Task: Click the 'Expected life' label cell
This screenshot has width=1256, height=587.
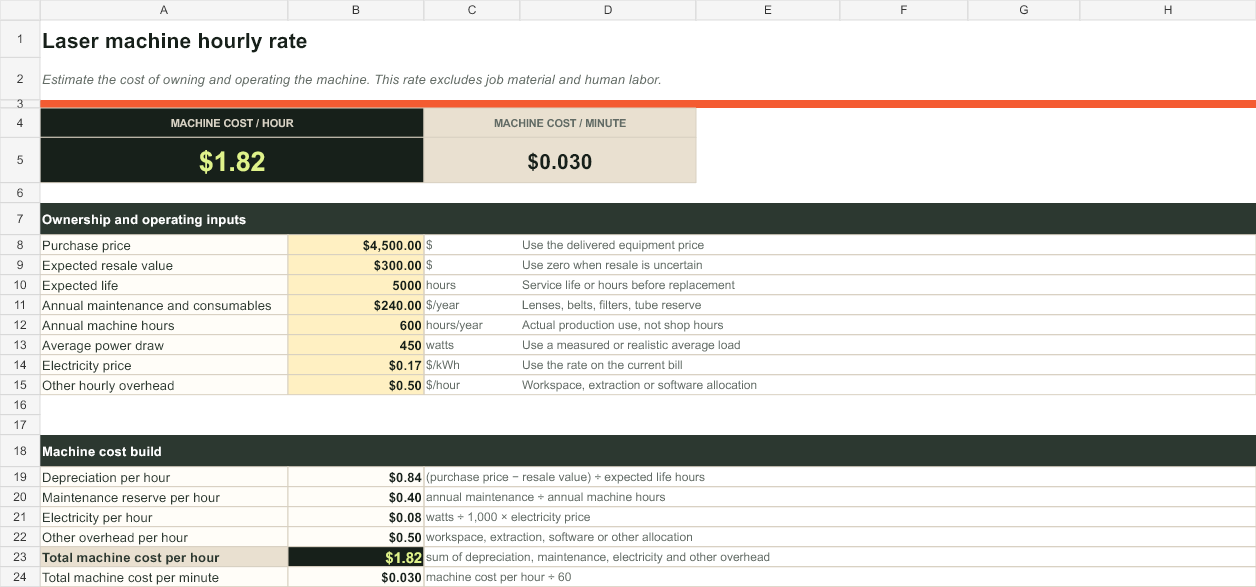Action: coord(164,285)
